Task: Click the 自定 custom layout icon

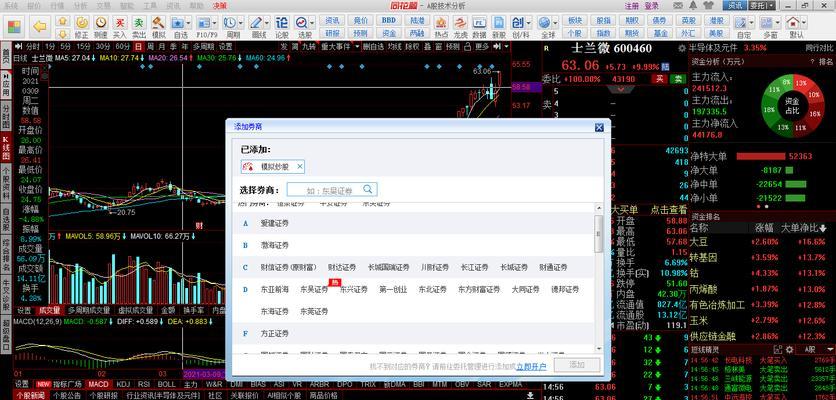Action: point(740,22)
